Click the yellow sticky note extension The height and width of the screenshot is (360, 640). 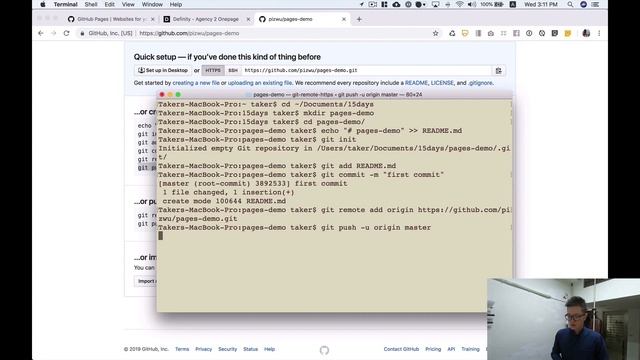tap(568, 33)
